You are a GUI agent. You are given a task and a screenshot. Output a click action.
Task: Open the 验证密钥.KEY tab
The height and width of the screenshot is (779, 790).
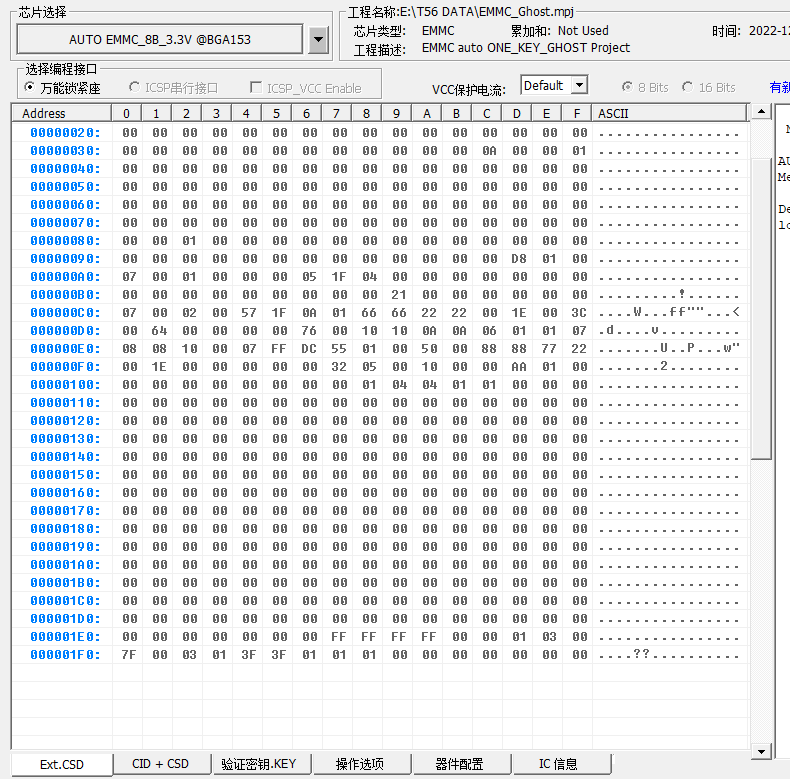pyautogui.click(x=259, y=764)
